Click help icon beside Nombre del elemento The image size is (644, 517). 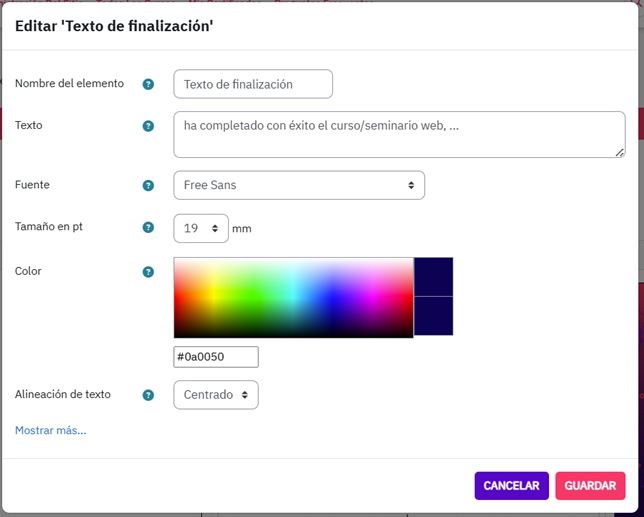(148, 85)
